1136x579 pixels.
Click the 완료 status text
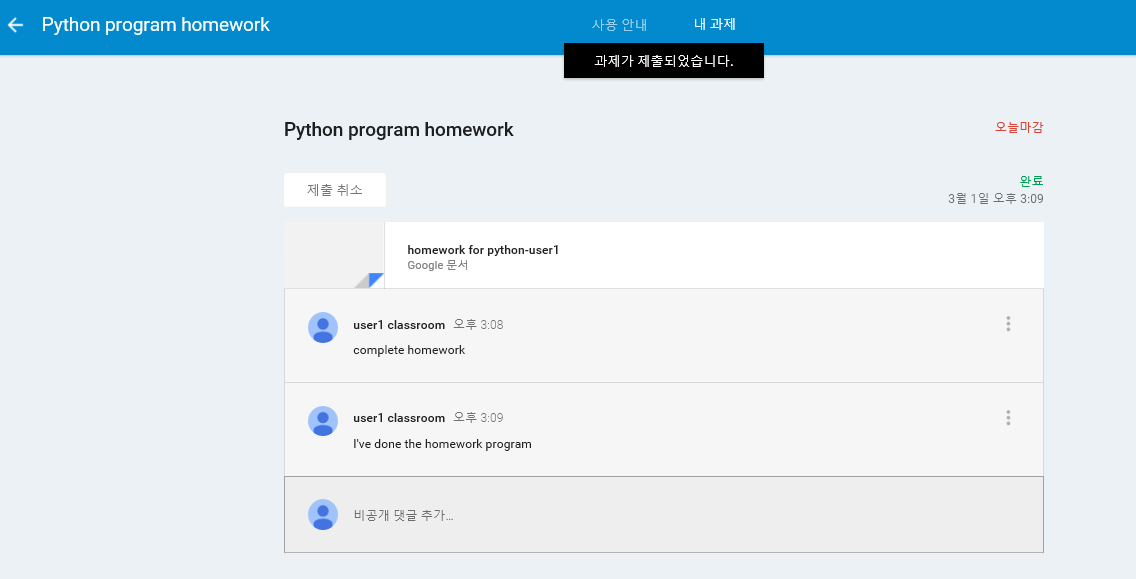(x=1031, y=181)
